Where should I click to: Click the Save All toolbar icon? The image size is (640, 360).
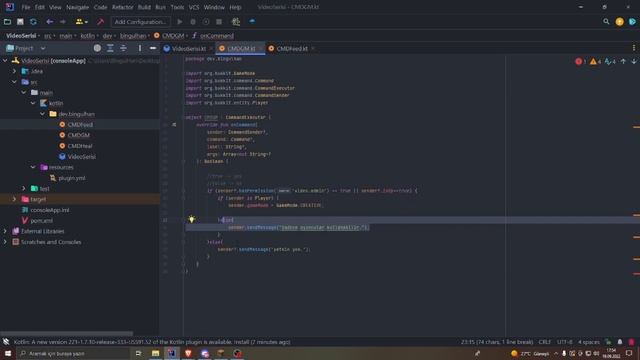click(x=20, y=22)
